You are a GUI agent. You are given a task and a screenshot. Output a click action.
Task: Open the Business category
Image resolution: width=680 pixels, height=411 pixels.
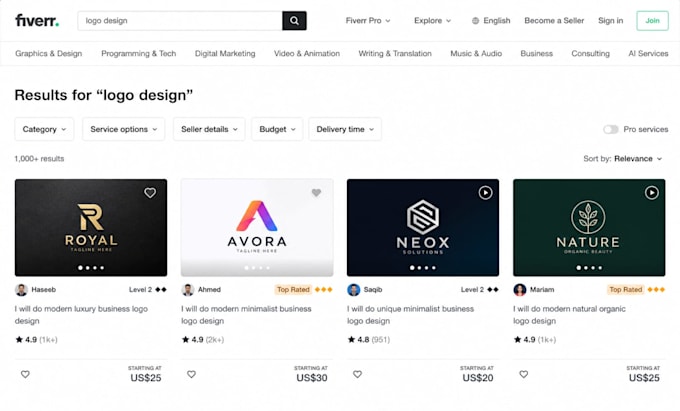coord(536,54)
